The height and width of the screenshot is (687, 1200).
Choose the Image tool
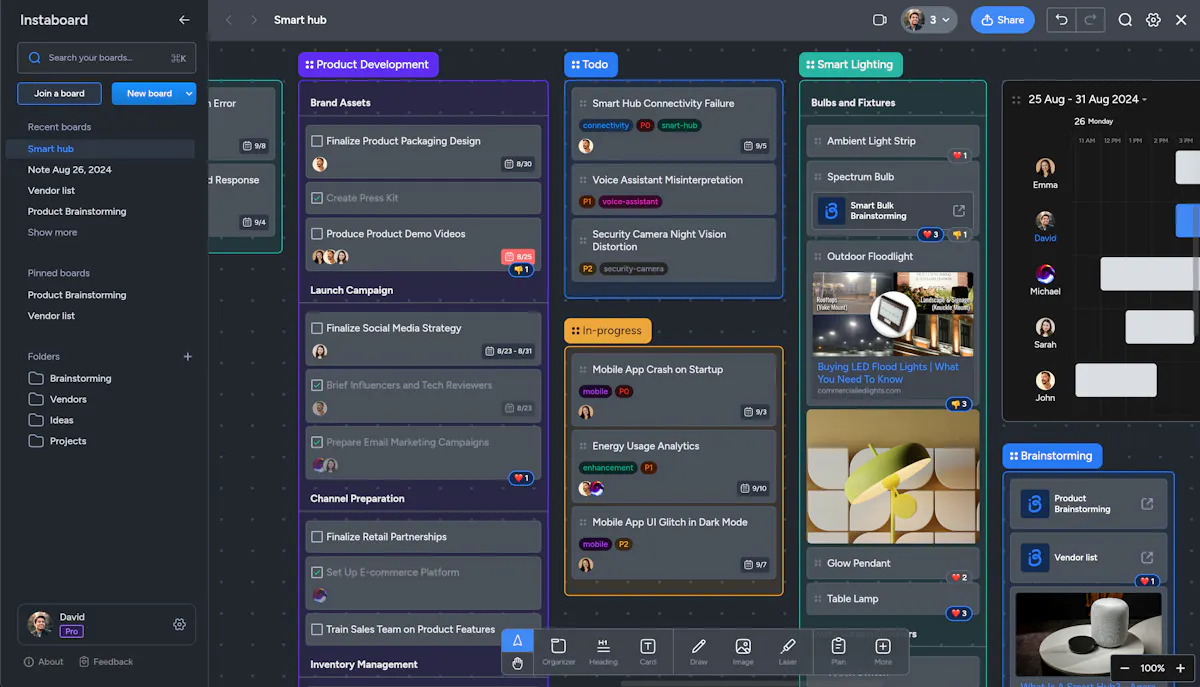click(743, 652)
